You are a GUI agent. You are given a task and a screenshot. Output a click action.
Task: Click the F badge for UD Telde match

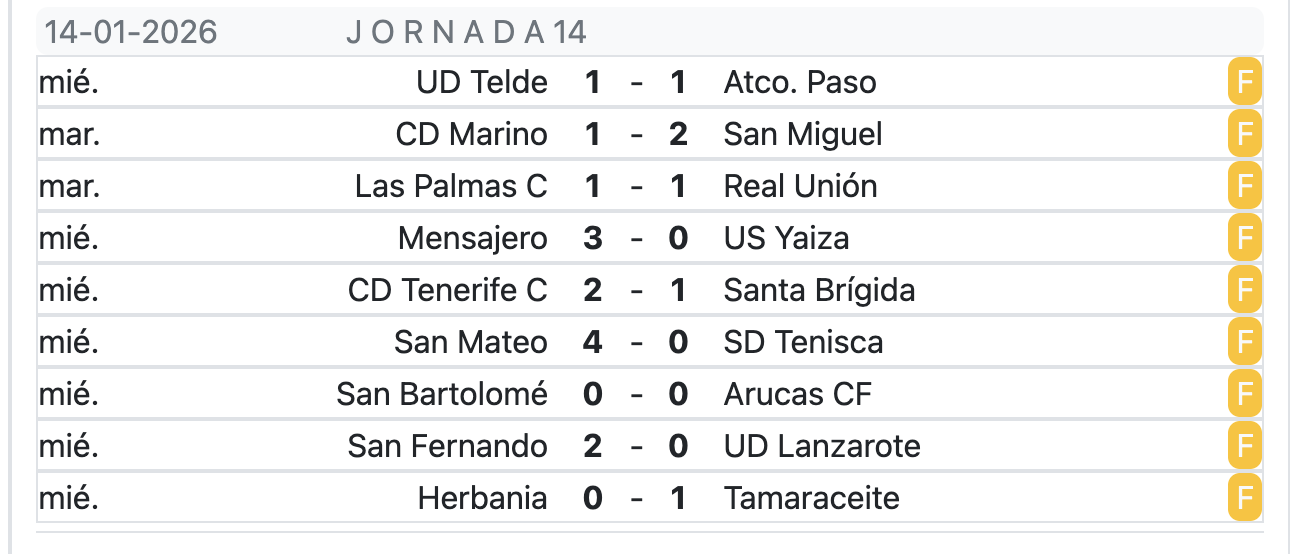(1244, 83)
